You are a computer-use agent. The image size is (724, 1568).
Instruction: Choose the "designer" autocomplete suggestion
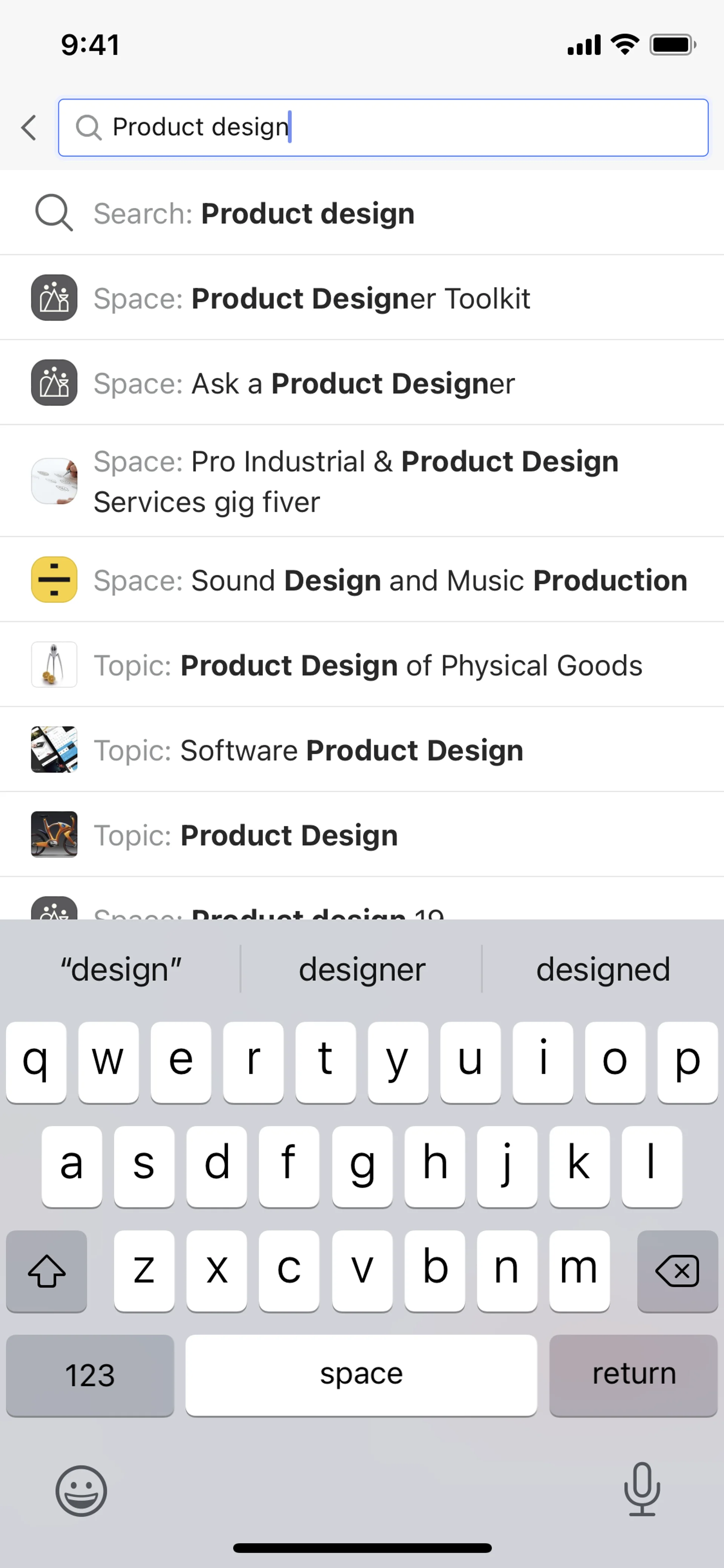(x=362, y=969)
